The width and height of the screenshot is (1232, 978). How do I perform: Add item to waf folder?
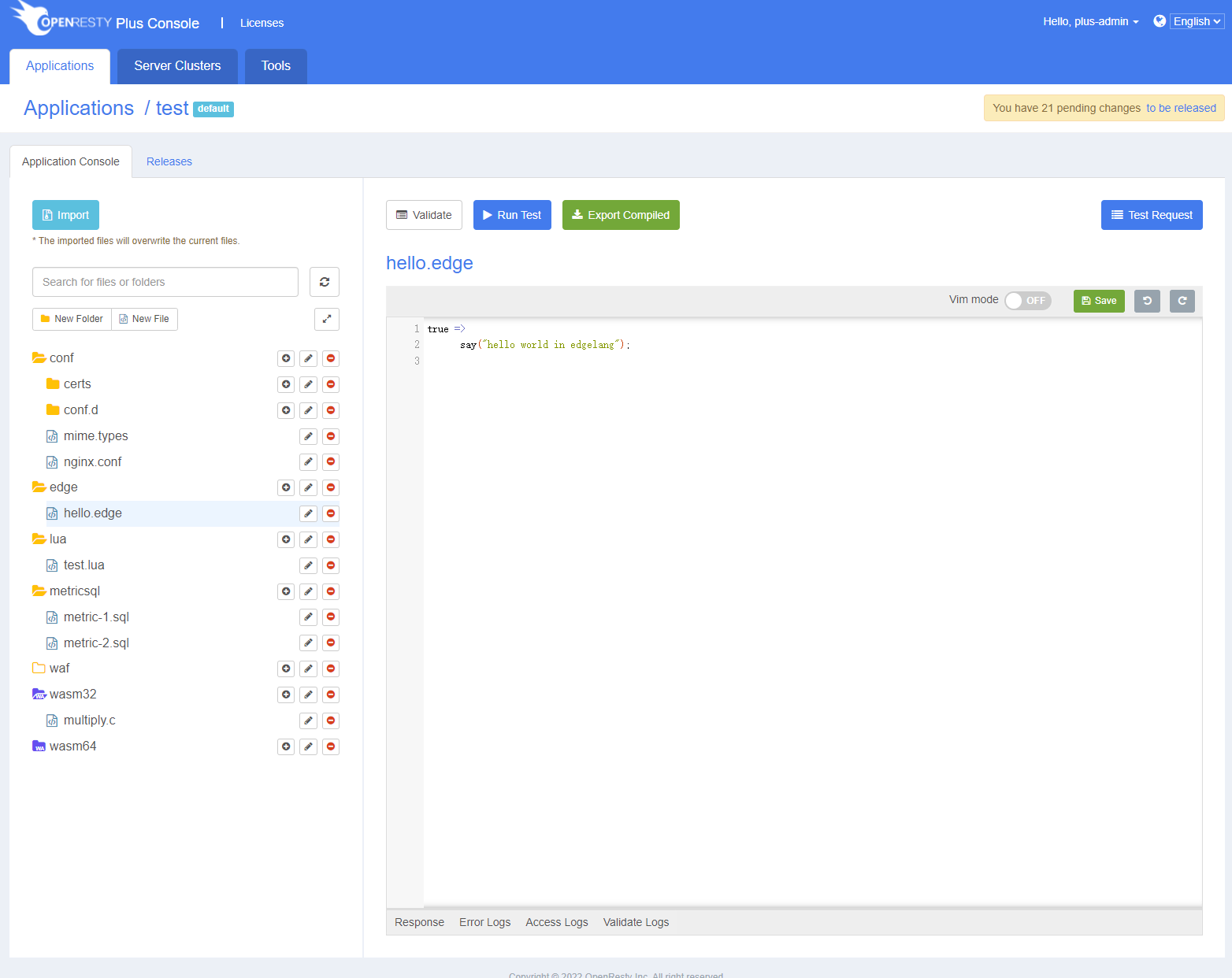point(286,669)
